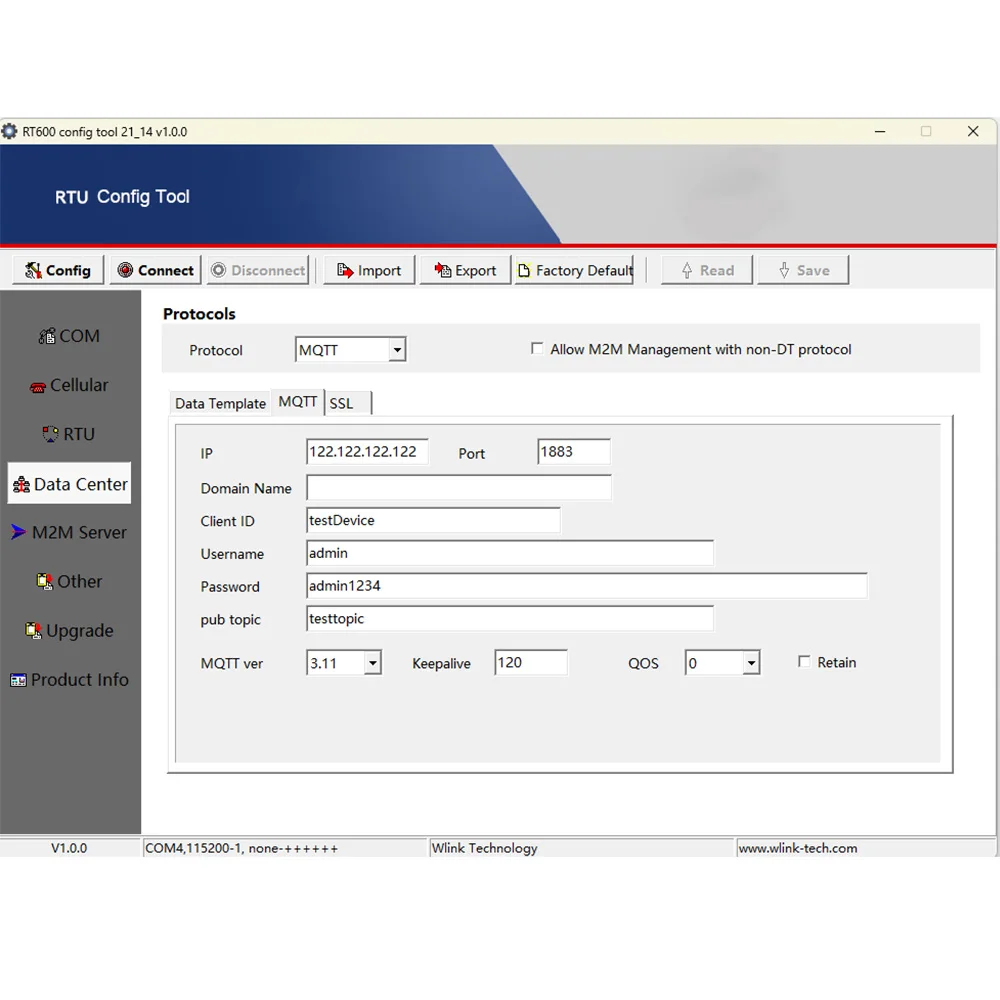Image resolution: width=1000 pixels, height=1000 pixels.
Task: Expand the QOS dropdown
Action: [751, 663]
